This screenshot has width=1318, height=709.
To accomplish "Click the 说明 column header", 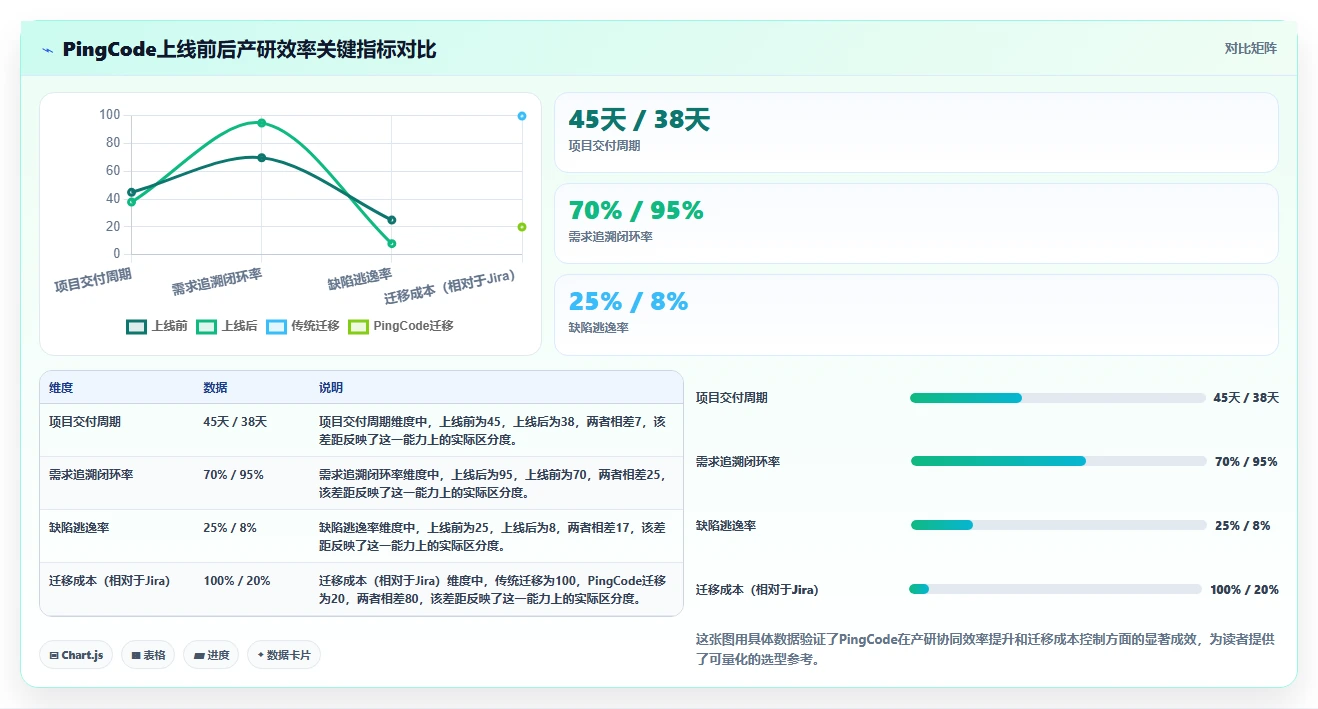I will pyautogui.click(x=331, y=388).
